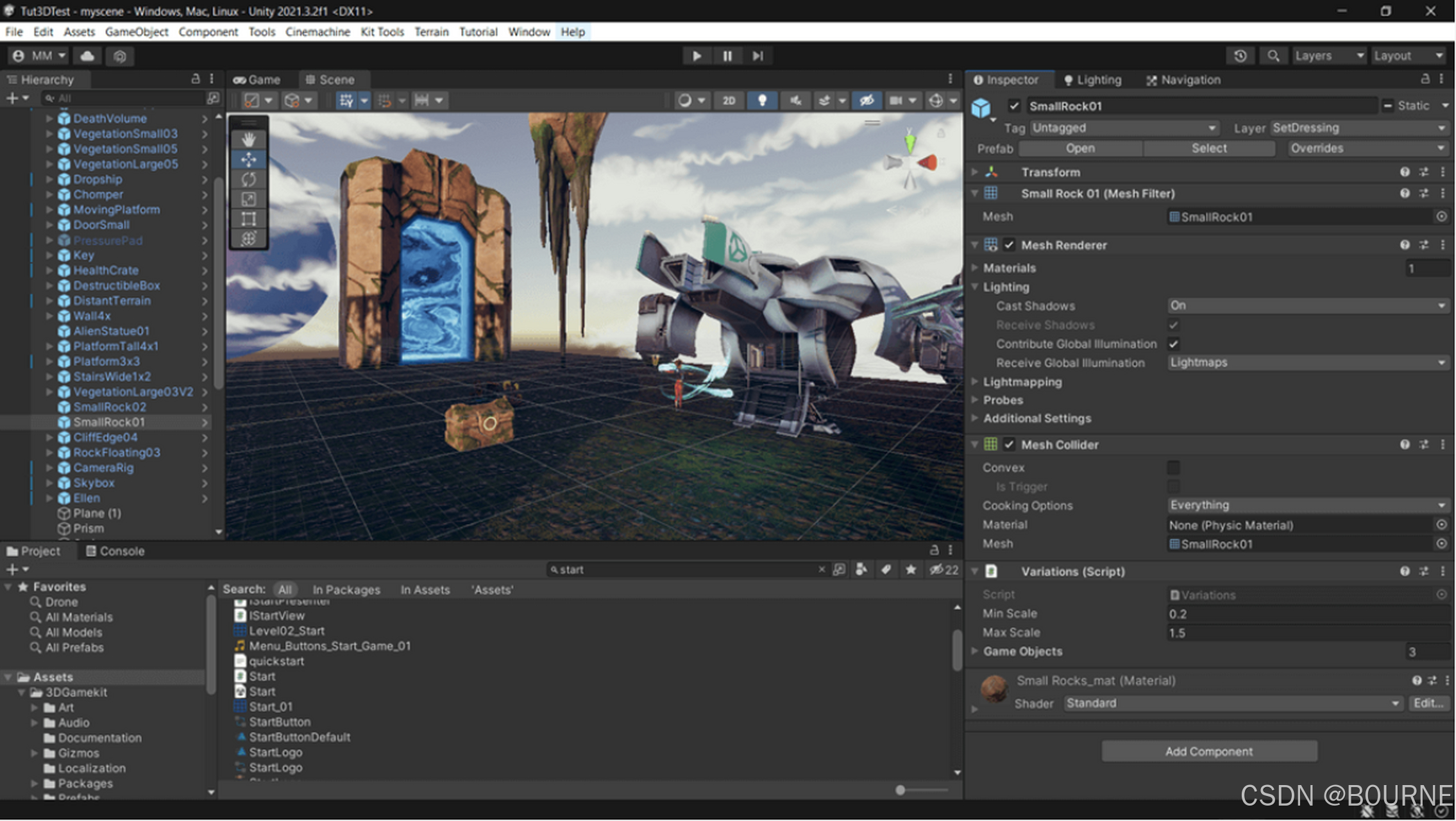This screenshot has height=821, width=1456.
Task: Open cloud services icon
Action: point(87,56)
